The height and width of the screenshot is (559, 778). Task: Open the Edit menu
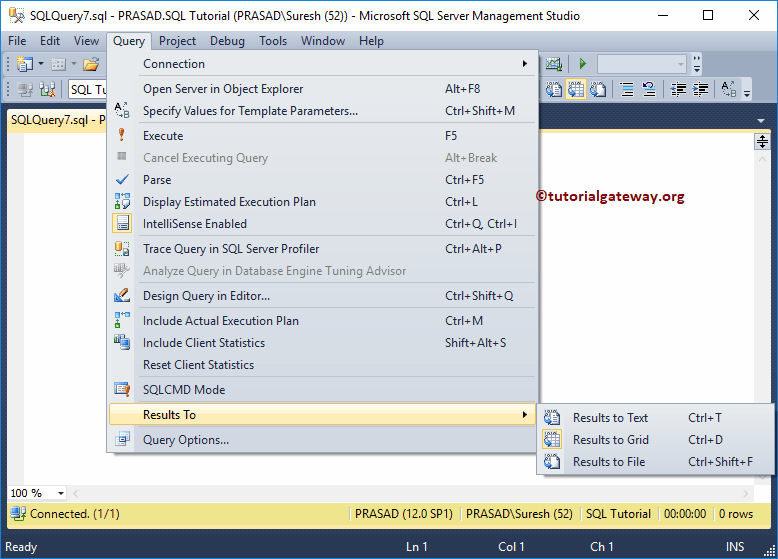point(50,41)
